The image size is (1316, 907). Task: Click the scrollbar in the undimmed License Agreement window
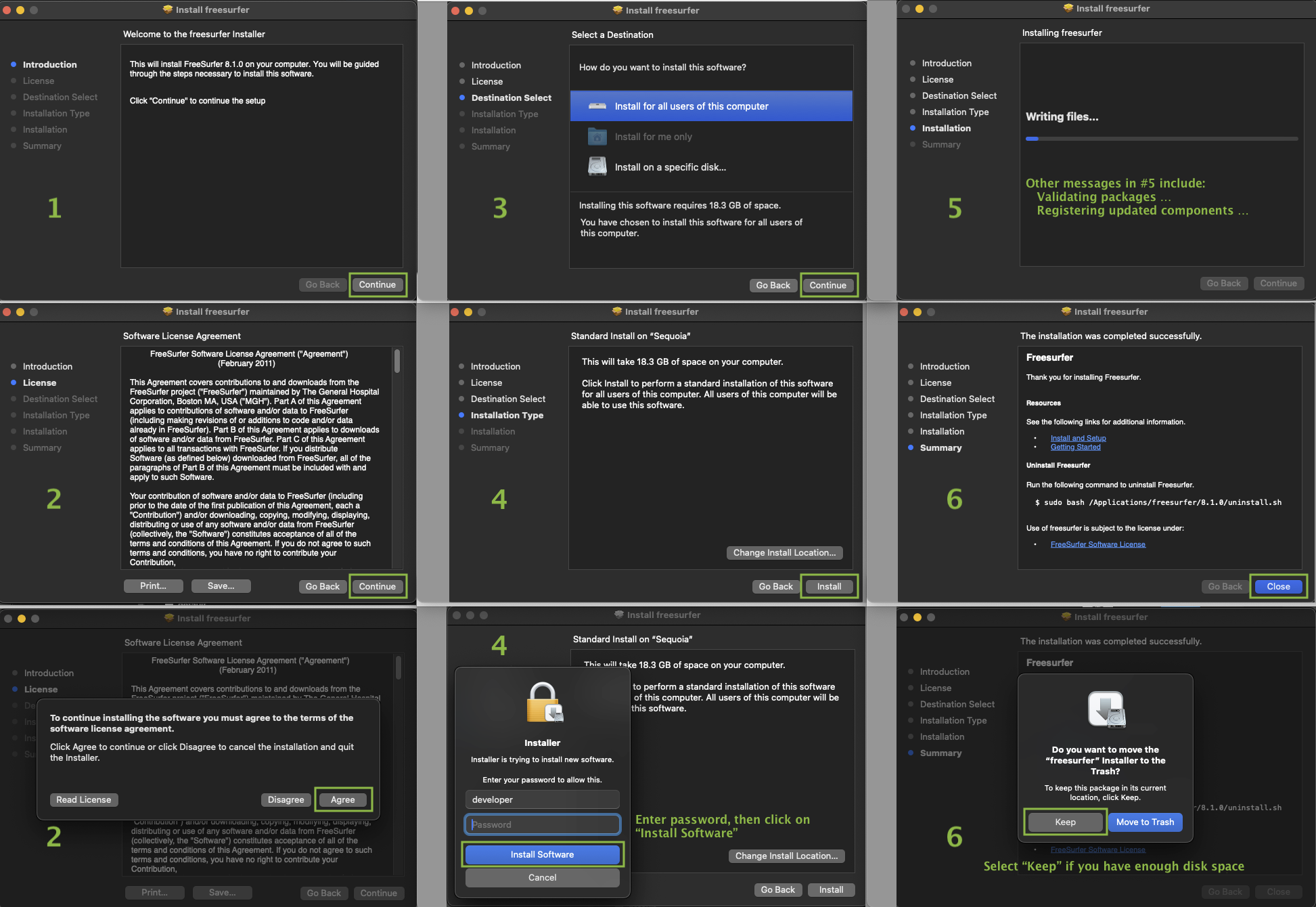397,361
